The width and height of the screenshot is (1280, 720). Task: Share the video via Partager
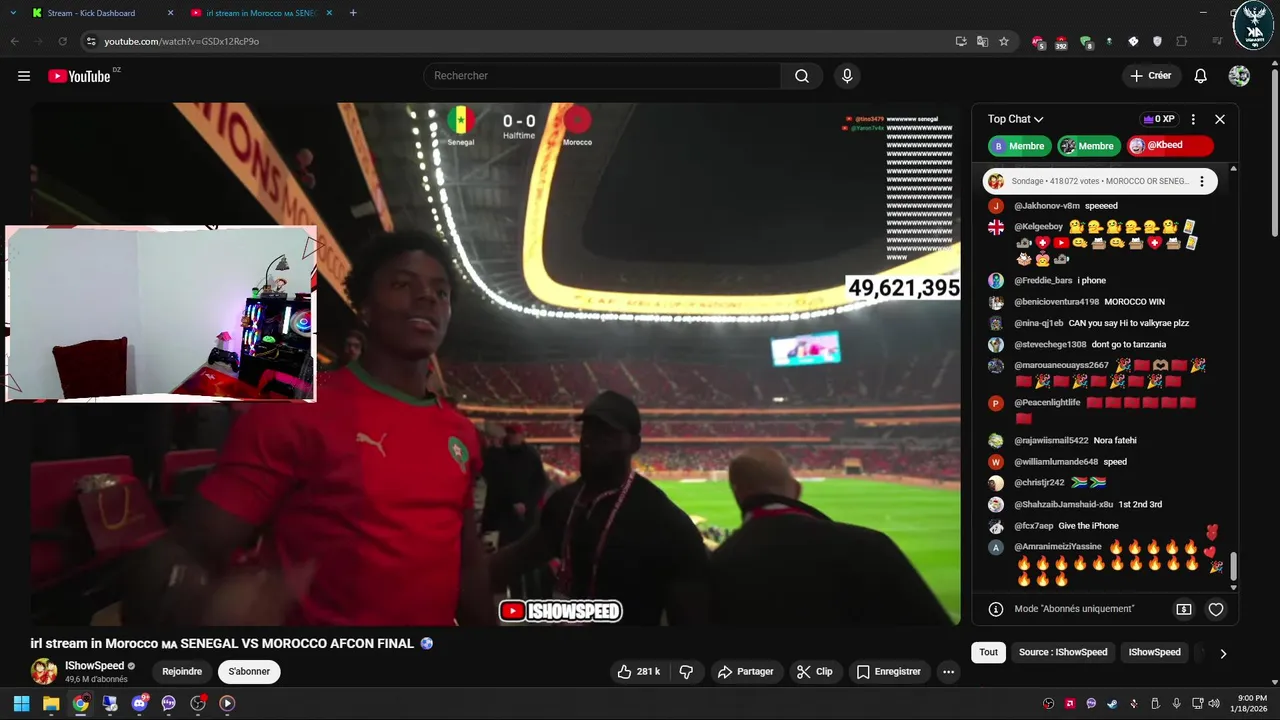(x=746, y=672)
